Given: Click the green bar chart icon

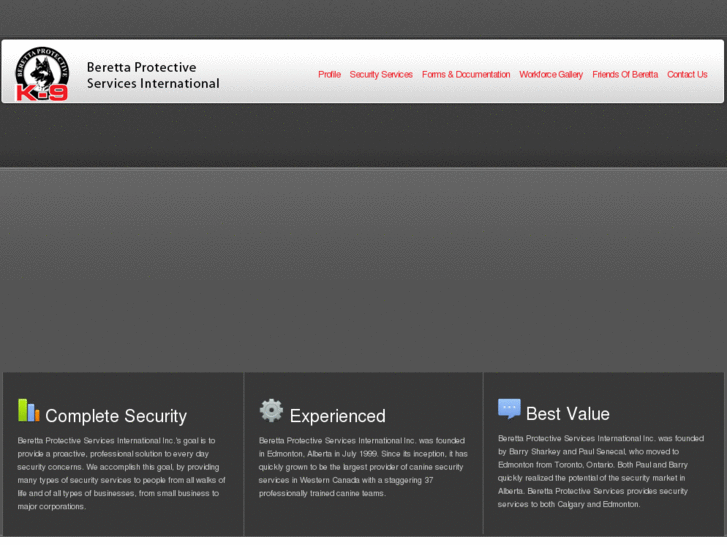Looking at the screenshot, I should click(29, 410).
